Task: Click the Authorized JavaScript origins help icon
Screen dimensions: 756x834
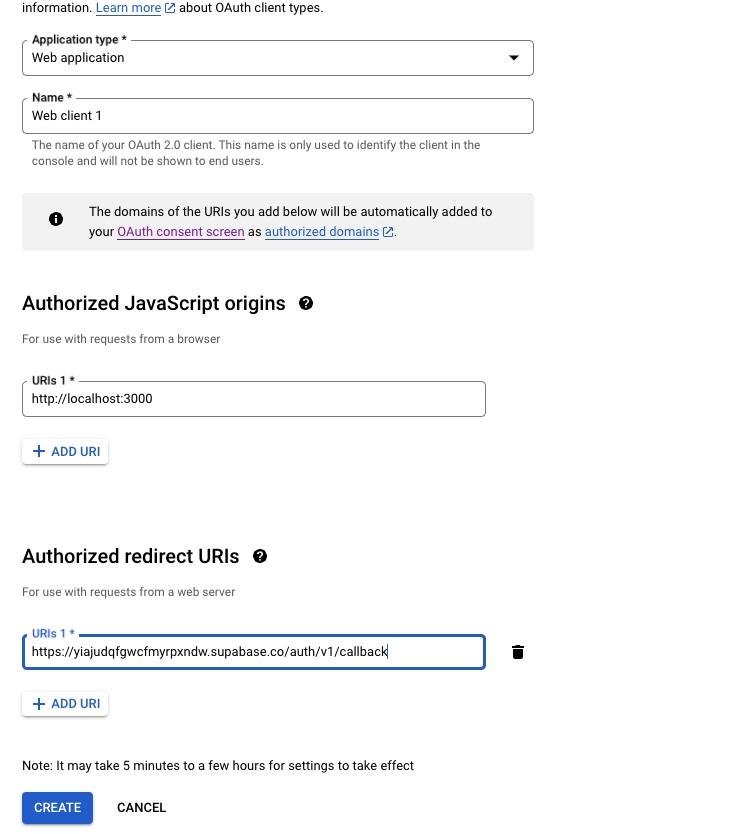Action: pos(306,303)
